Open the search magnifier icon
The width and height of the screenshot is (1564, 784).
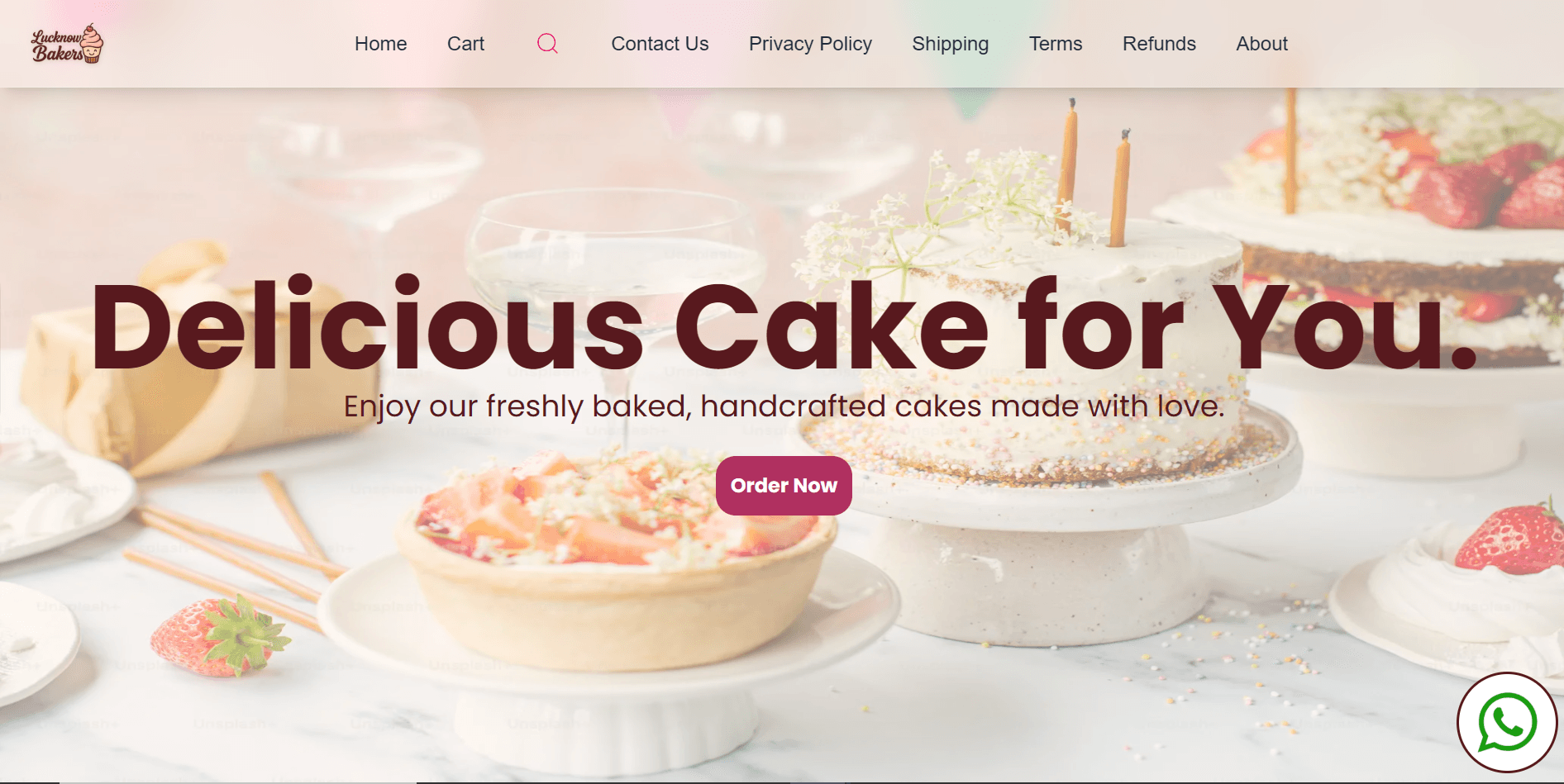pyautogui.click(x=547, y=44)
